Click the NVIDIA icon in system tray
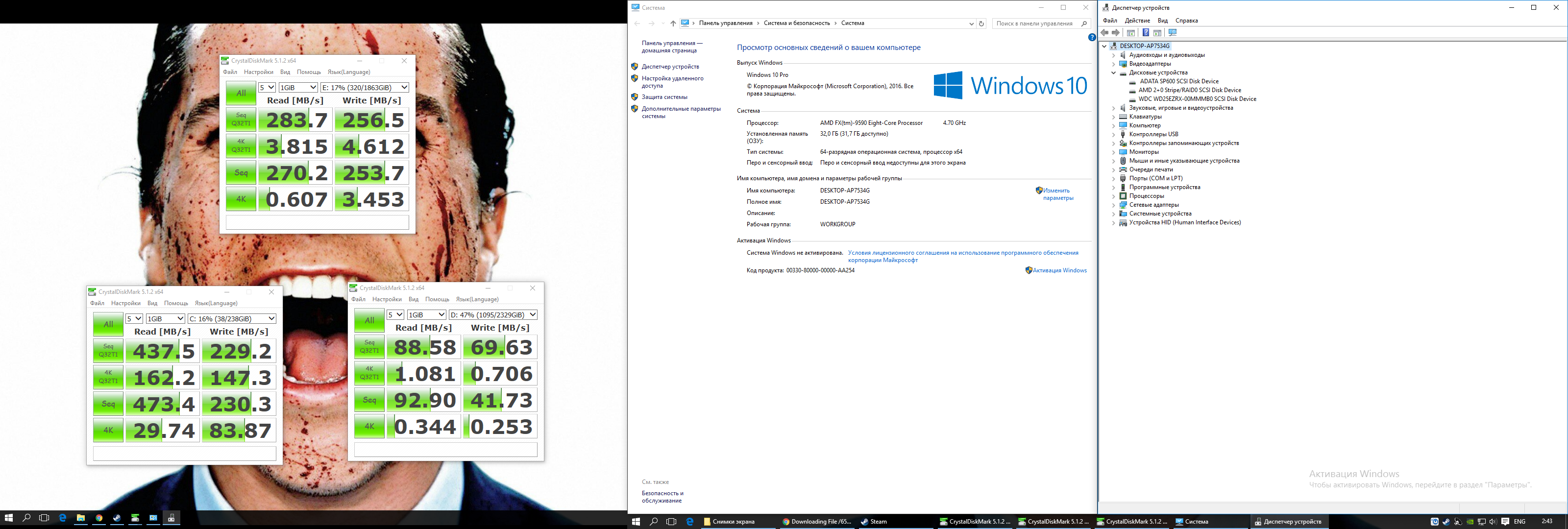Image resolution: width=1568 pixels, height=529 pixels. tap(1470, 522)
